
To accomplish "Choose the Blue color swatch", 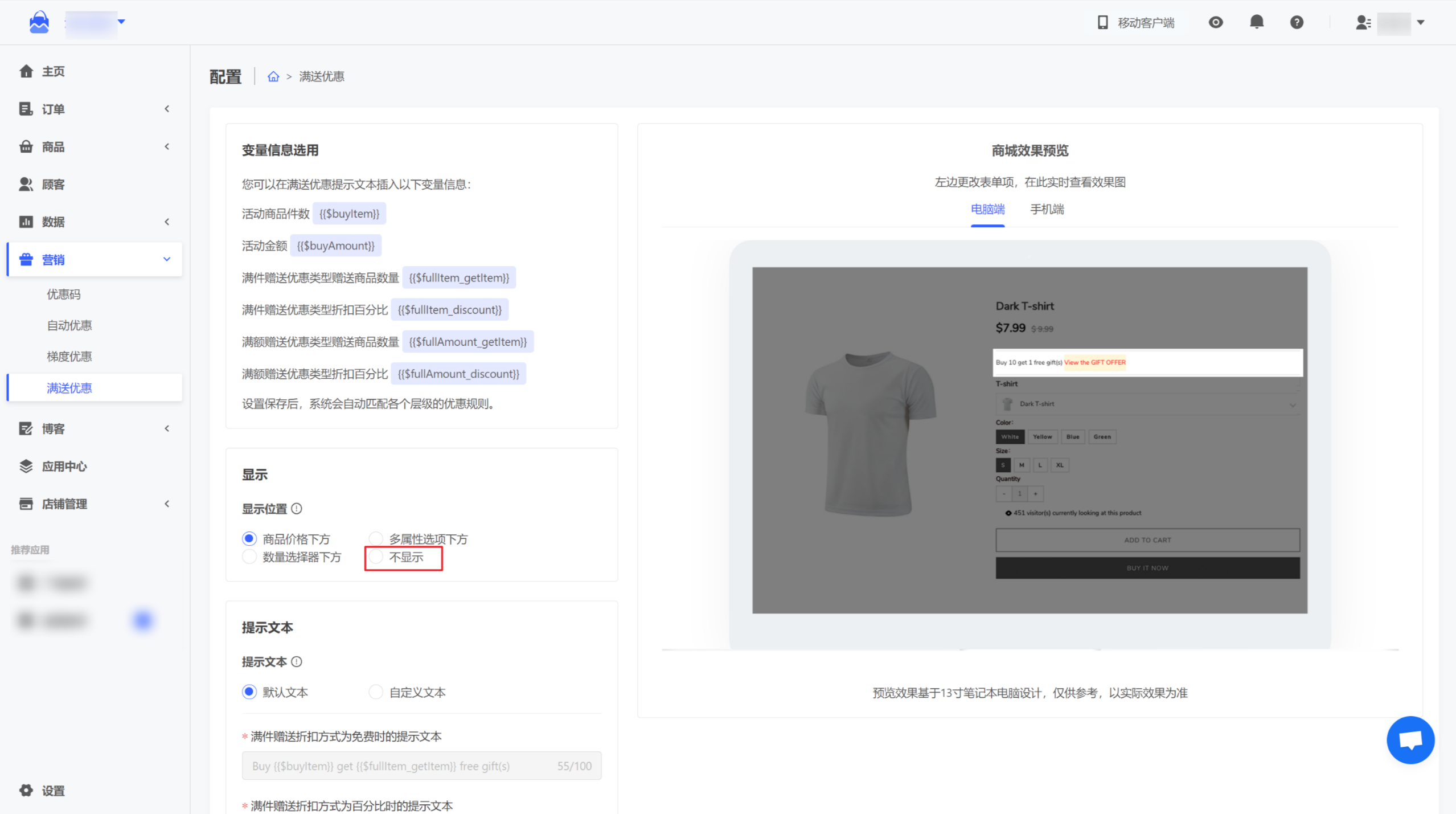I will tap(1073, 436).
